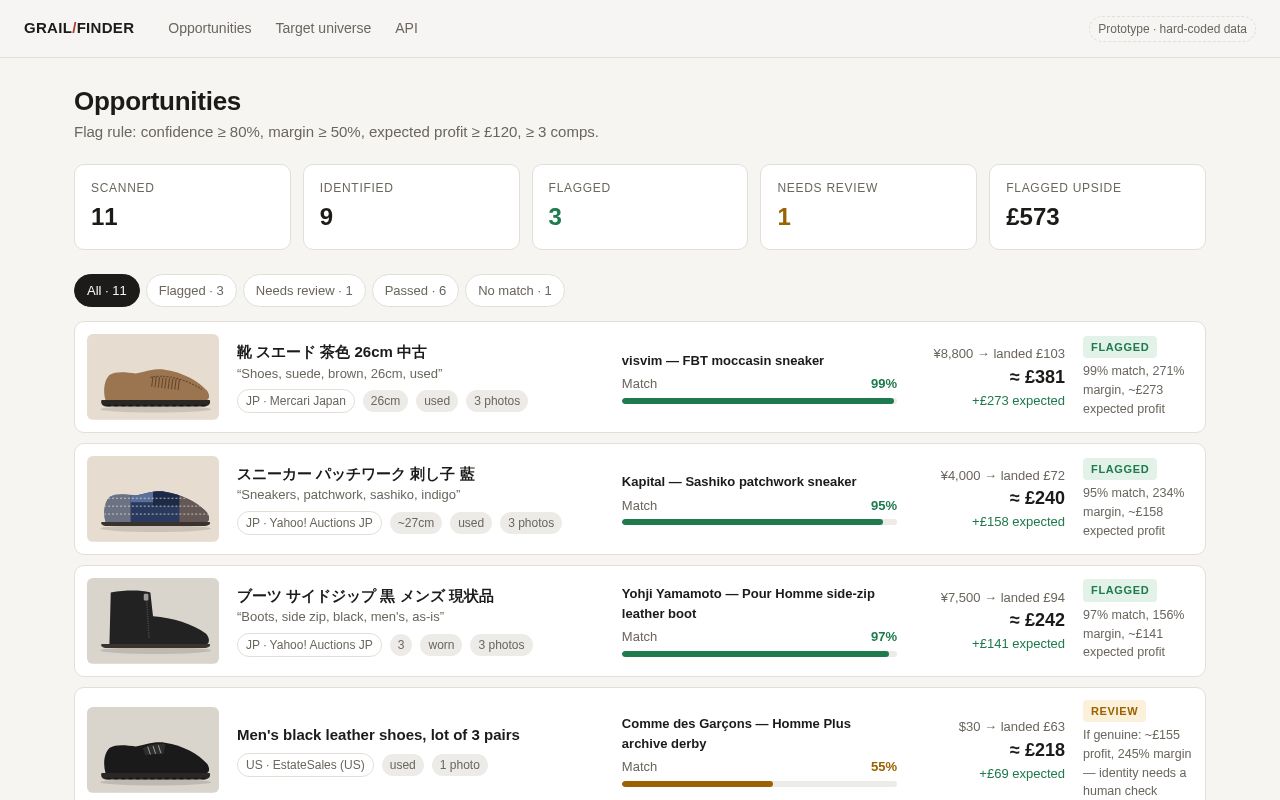Click the FLAGGED badge on visvim row
This screenshot has height=800, width=1280.
[x=1120, y=347]
